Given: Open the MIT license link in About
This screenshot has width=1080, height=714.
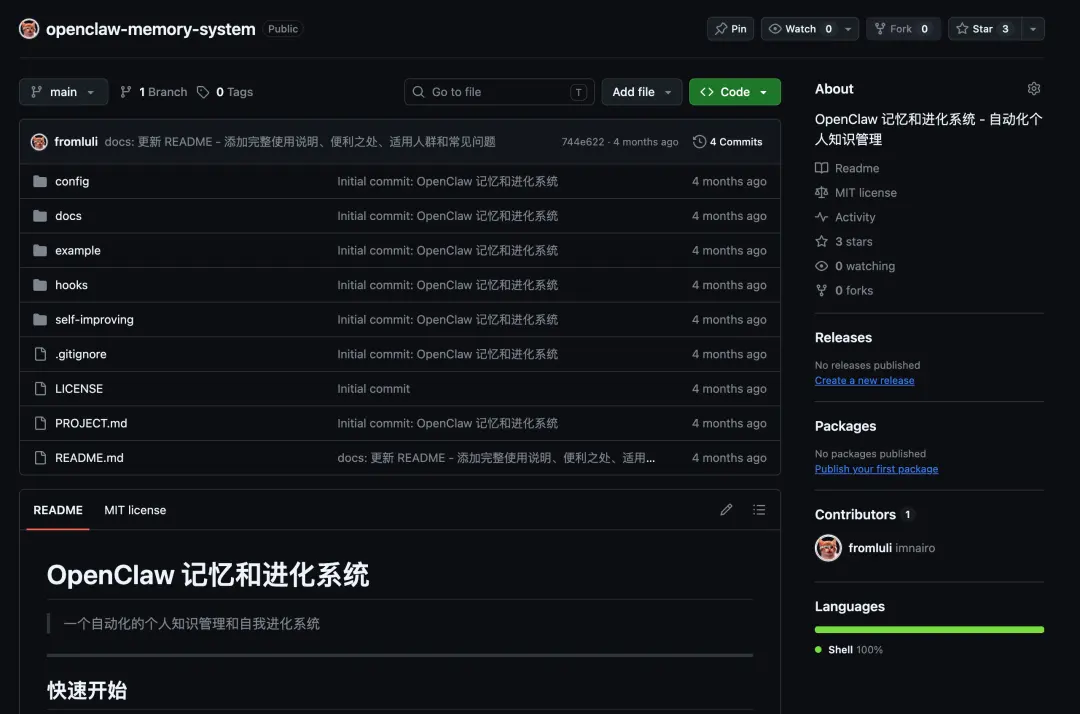Looking at the screenshot, I should [866, 193].
